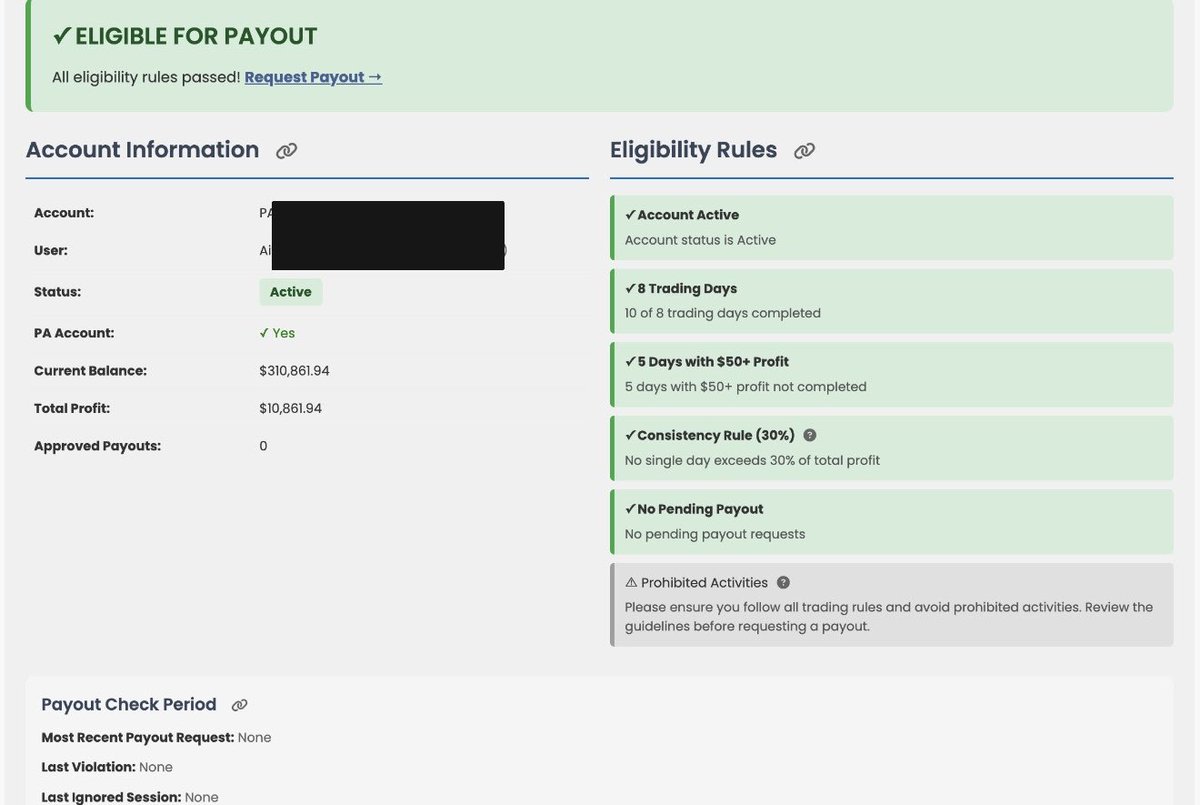
Task: Click the prohibited activities guidelines description
Action: pos(889,617)
